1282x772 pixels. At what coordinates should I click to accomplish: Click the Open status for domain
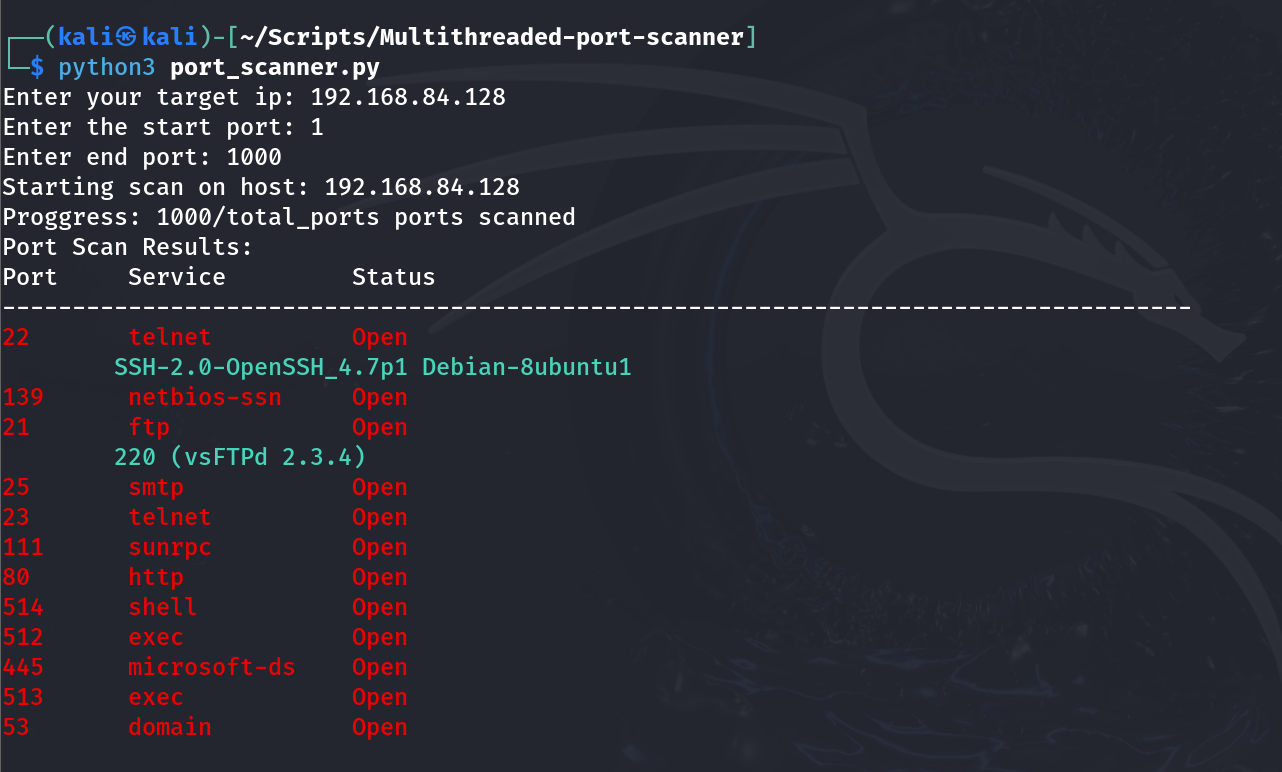point(380,727)
